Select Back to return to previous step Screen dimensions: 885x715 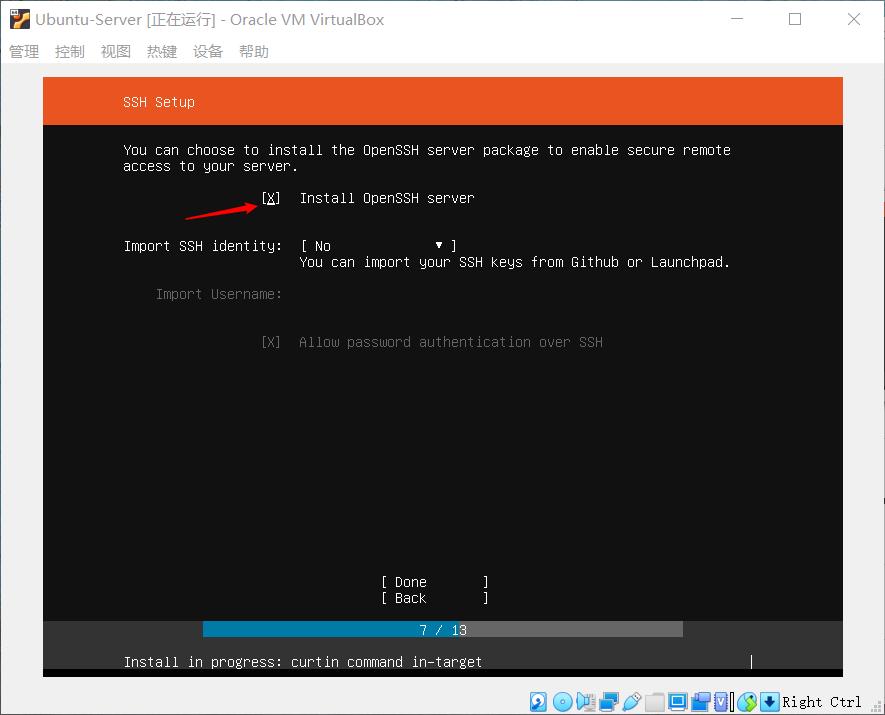[406, 597]
